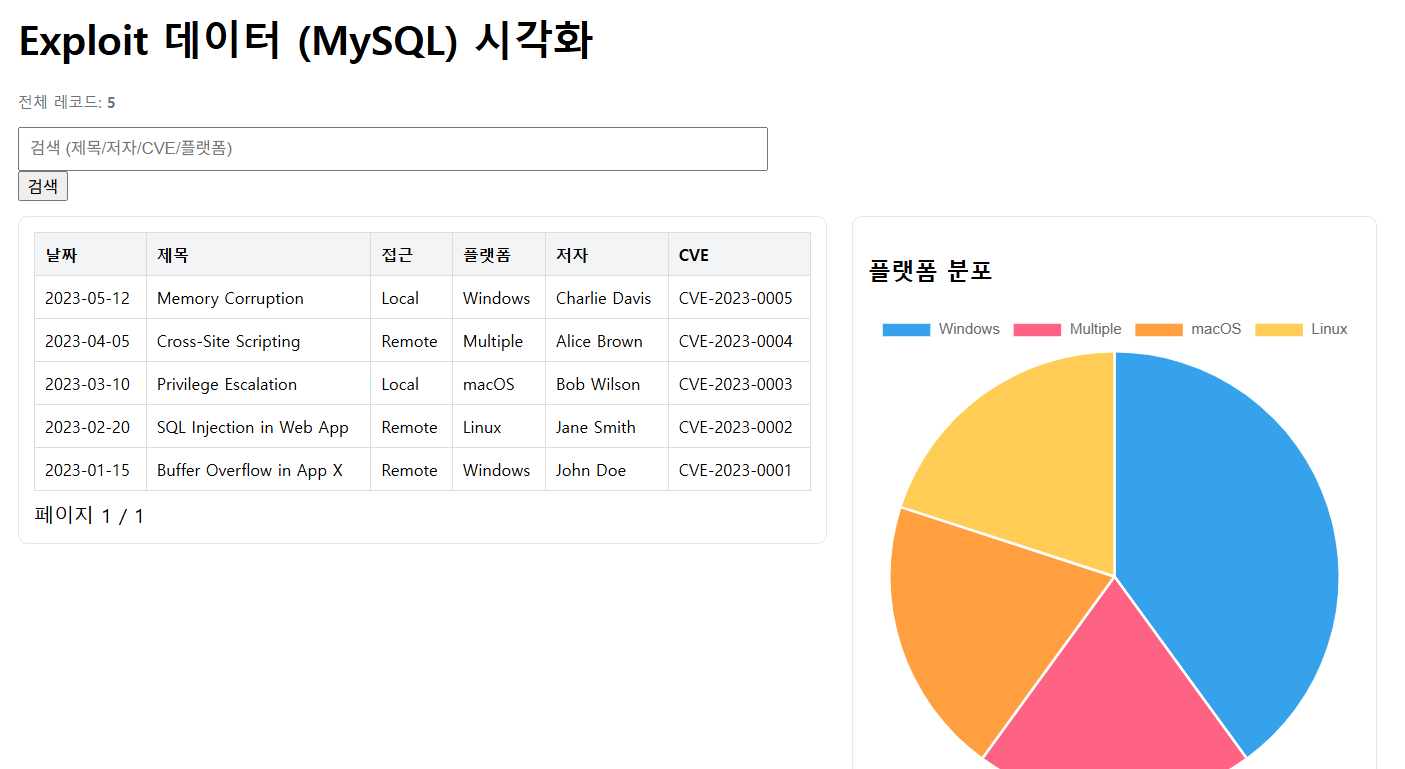Click the 플랫폼 column header
Image resolution: width=1405 pixels, height=769 pixels.
pyautogui.click(x=487, y=255)
